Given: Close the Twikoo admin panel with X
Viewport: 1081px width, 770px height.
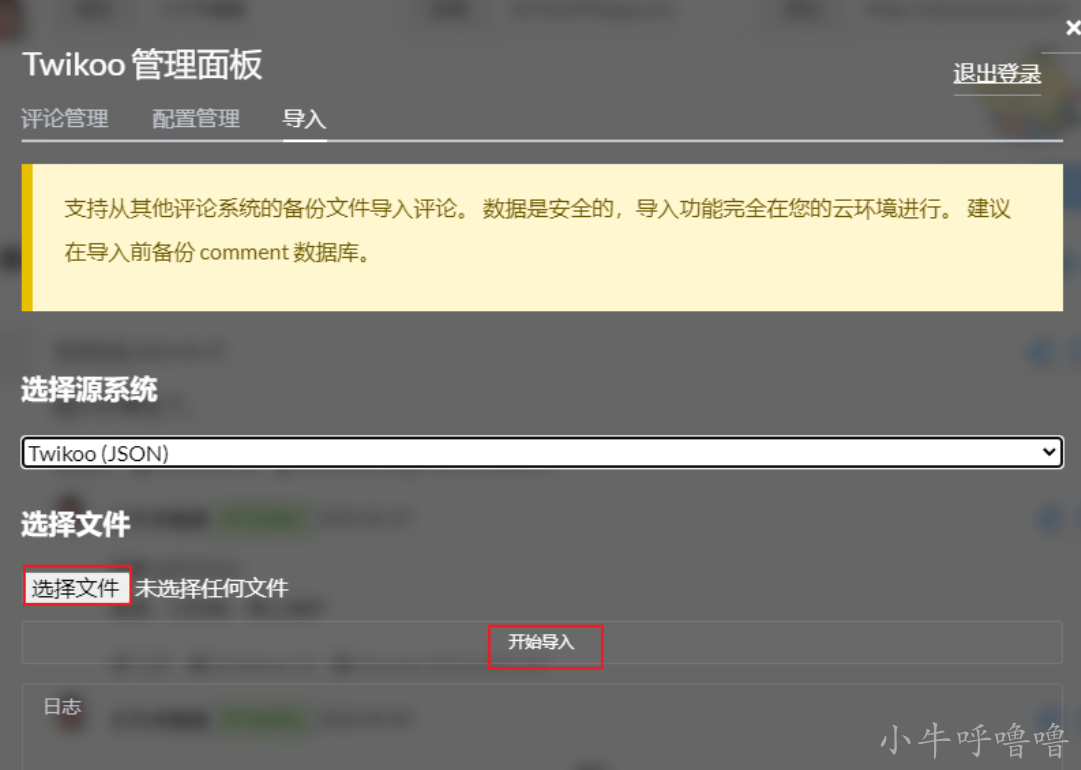Looking at the screenshot, I should pyautogui.click(x=1073, y=28).
